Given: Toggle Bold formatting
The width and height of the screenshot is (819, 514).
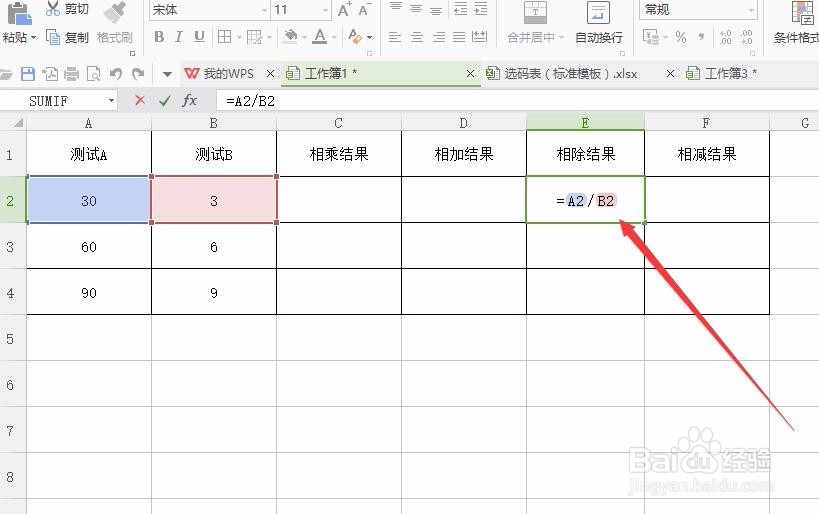Looking at the screenshot, I should 159,37.
